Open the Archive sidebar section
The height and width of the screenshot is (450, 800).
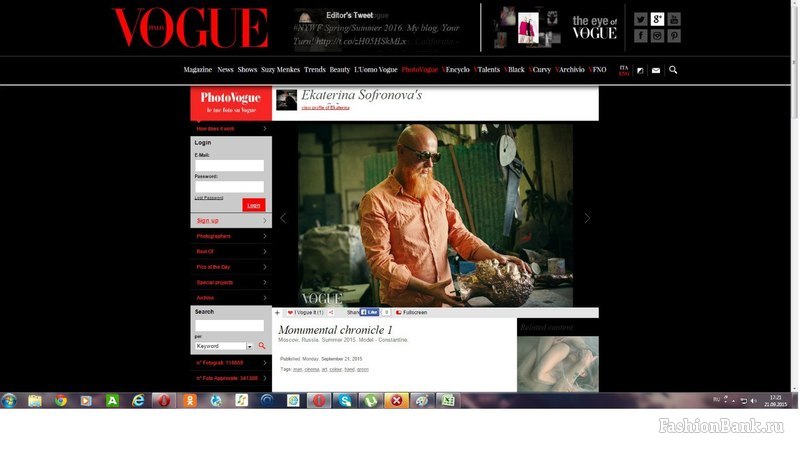[231, 297]
